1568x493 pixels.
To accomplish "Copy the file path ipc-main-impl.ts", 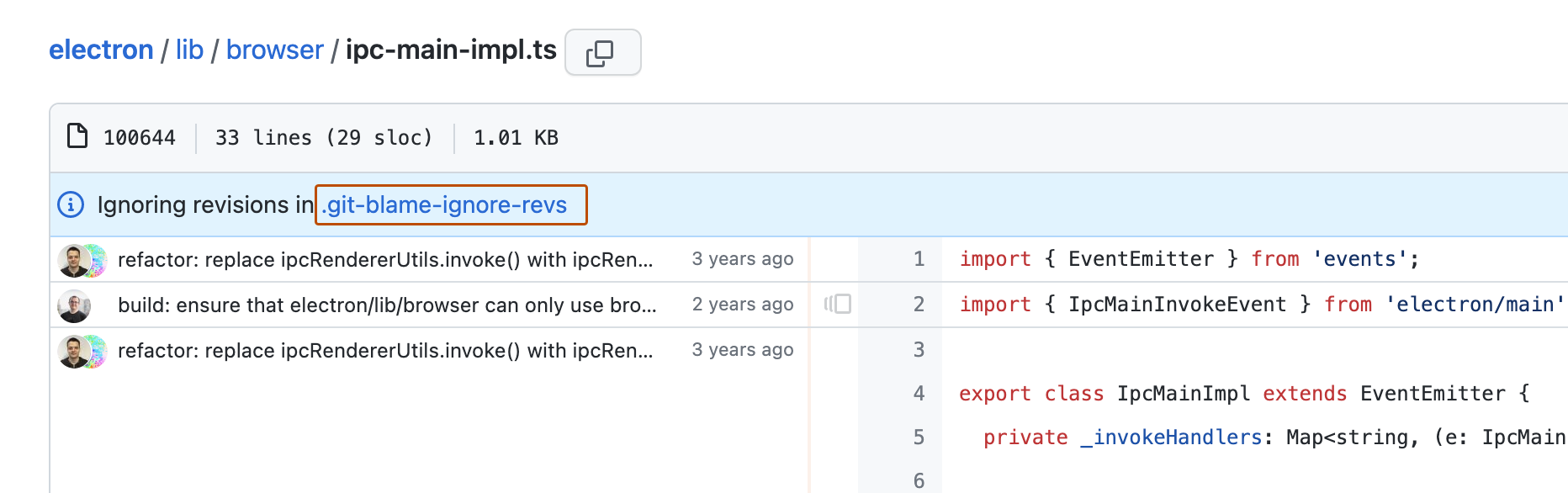I will click(602, 52).
